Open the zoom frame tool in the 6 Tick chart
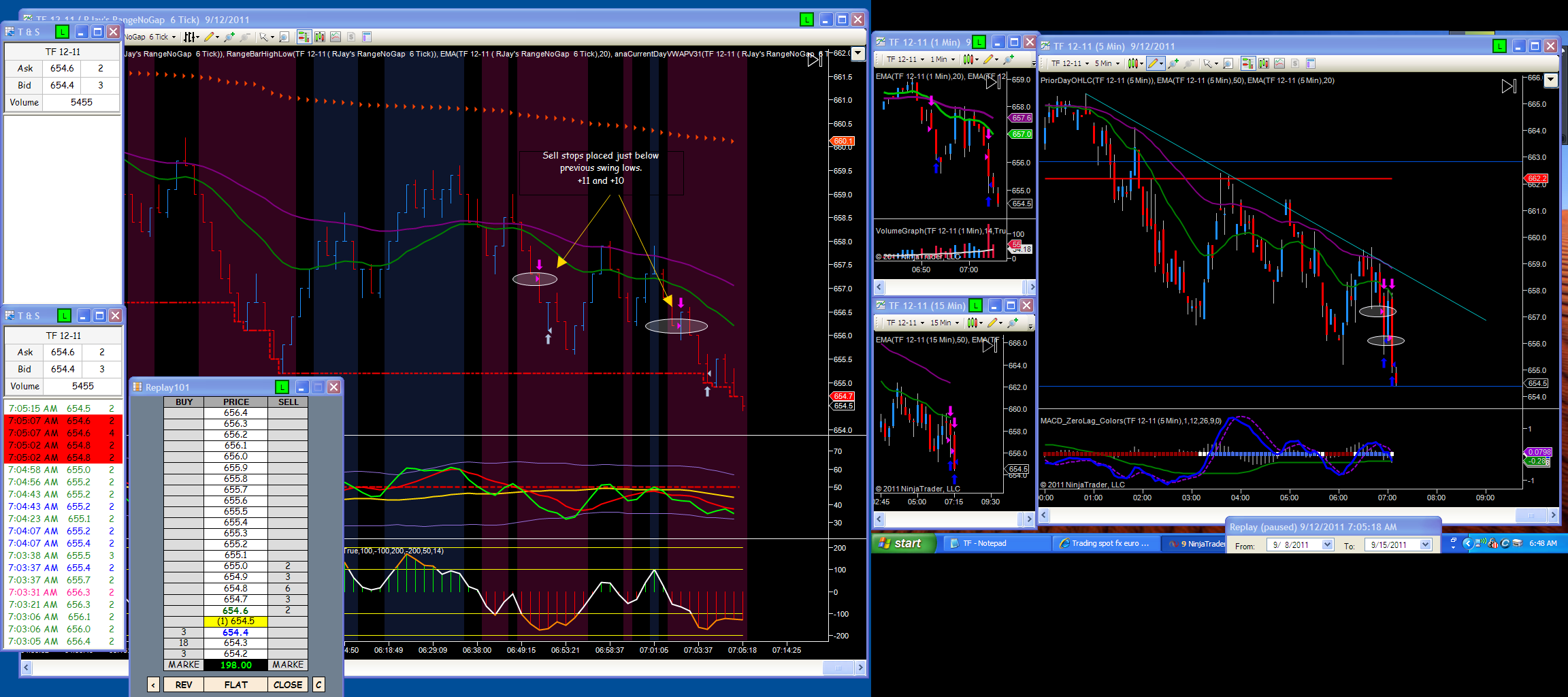Screen dimensions: 1568x697 [x=284, y=37]
